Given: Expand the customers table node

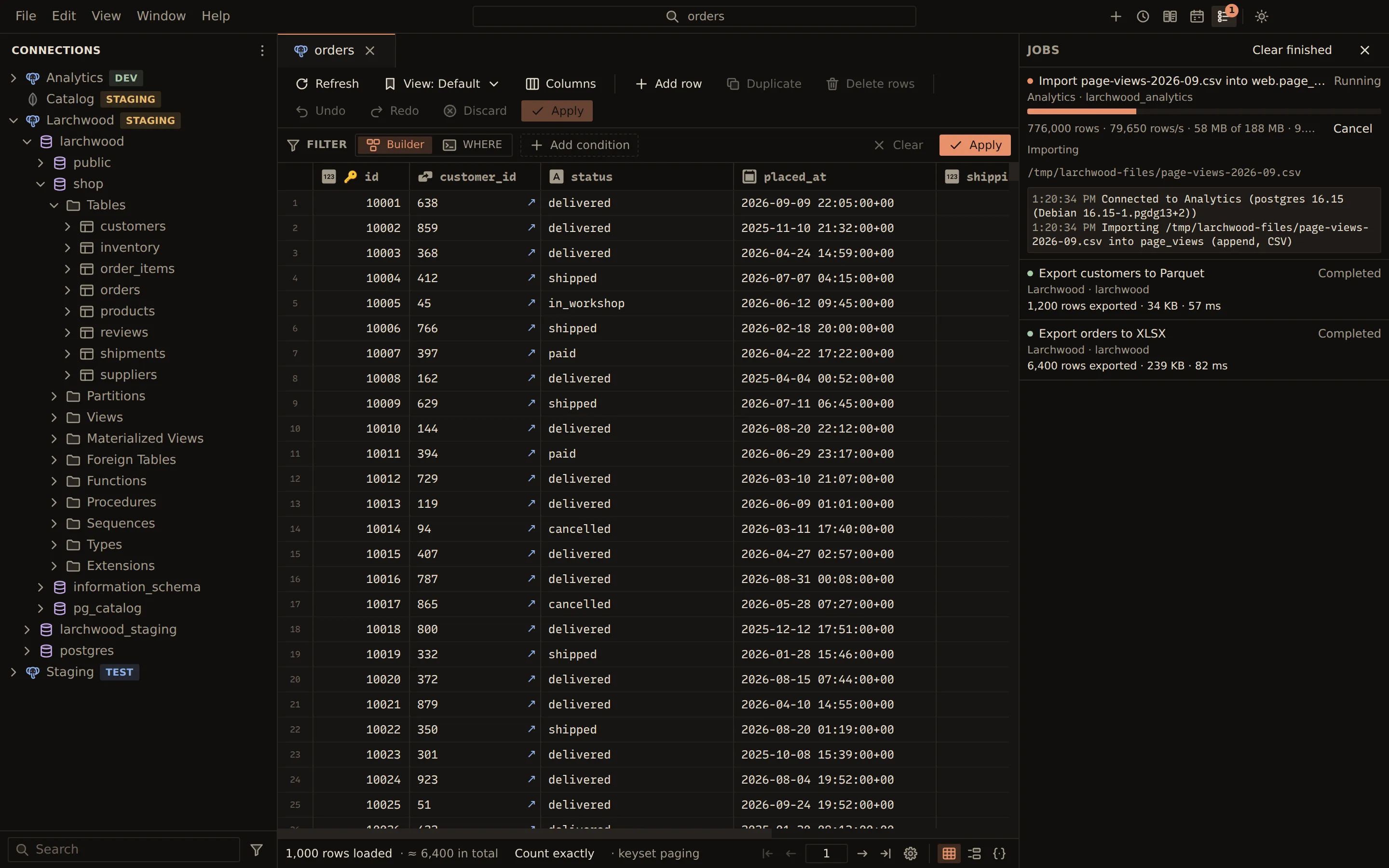Looking at the screenshot, I should tap(68, 227).
